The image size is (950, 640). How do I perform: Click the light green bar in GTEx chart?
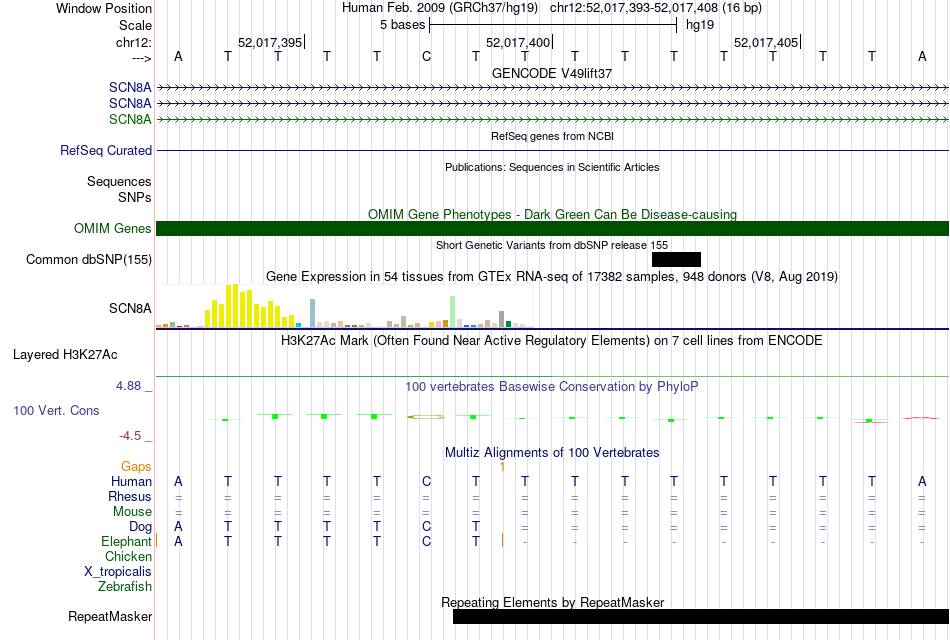point(453,312)
